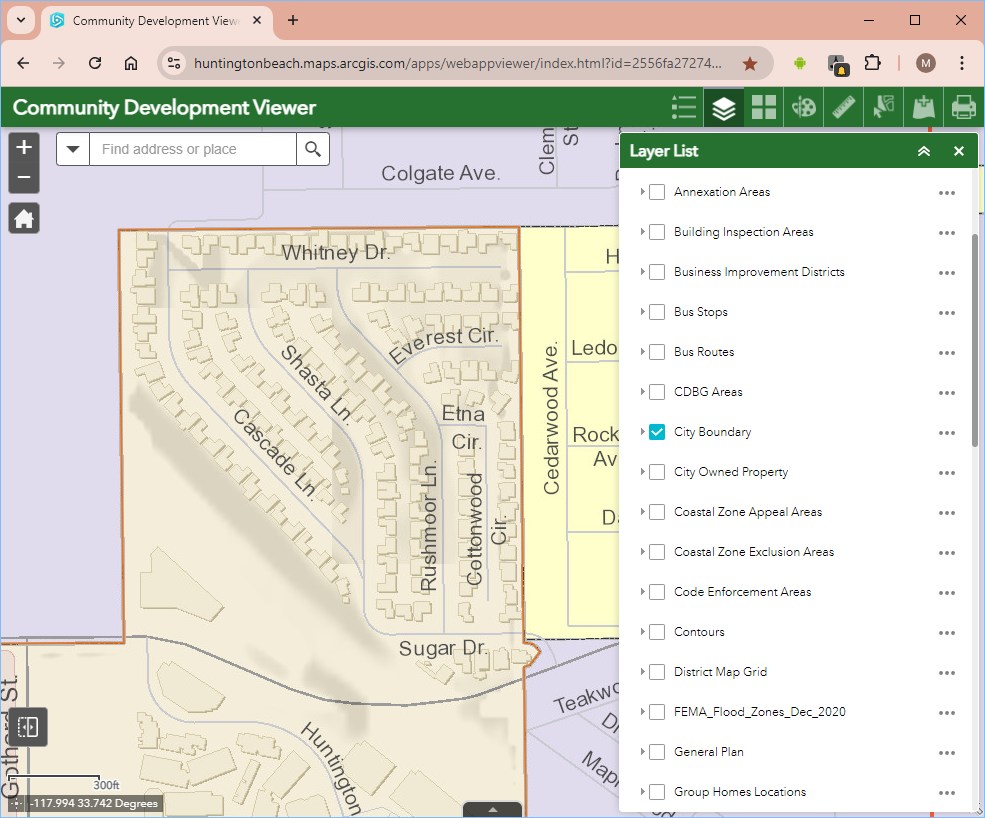This screenshot has width=985, height=818.
Task: Open the Draw palette tool
Action: (803, 107)
